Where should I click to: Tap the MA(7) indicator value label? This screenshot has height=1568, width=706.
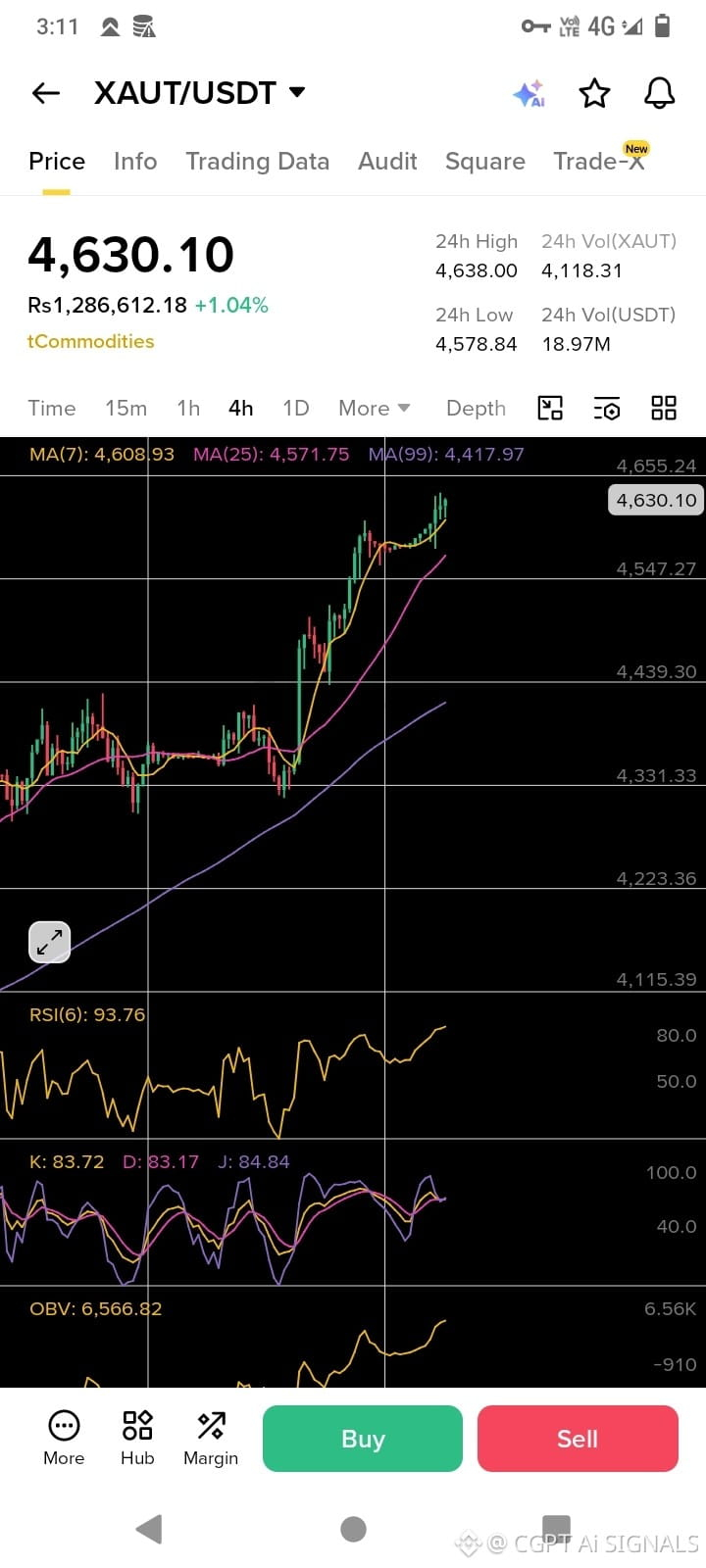coord(102,454)
